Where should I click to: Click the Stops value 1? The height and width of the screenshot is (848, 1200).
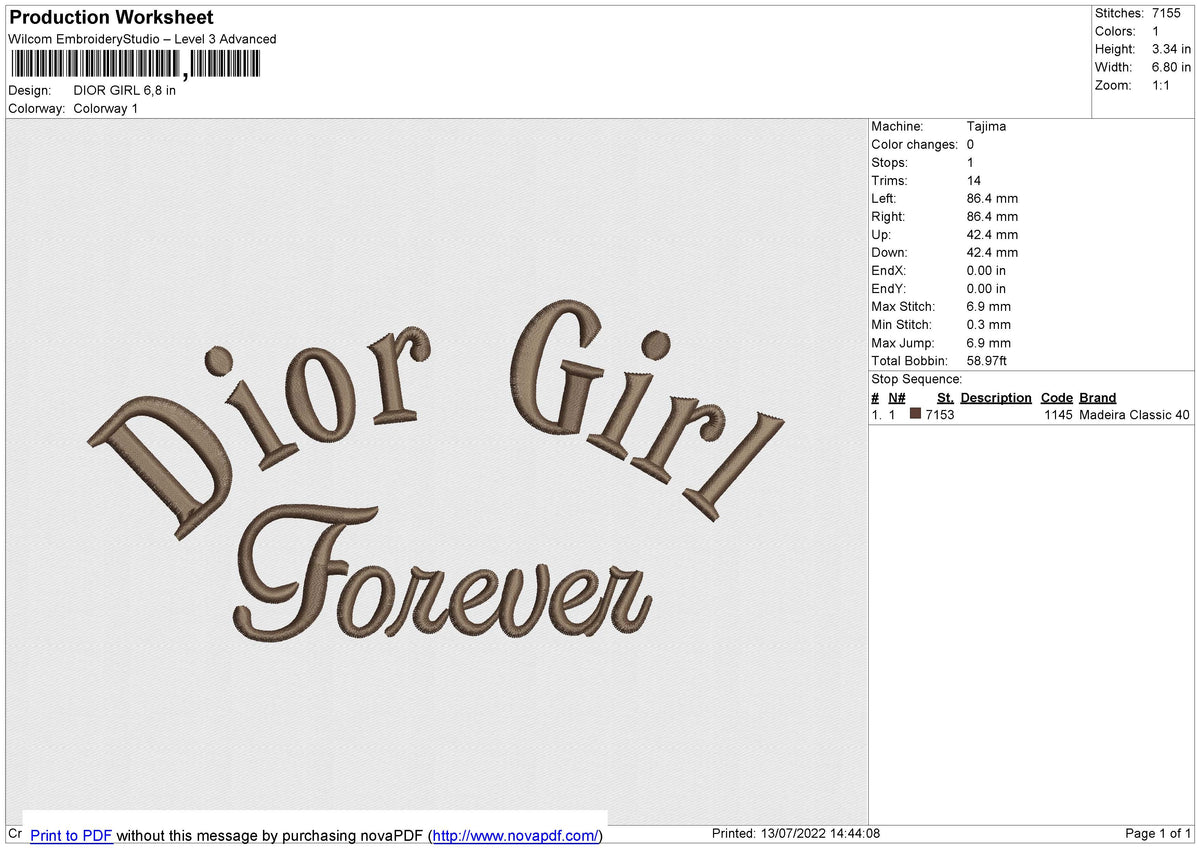click(971, 162)
